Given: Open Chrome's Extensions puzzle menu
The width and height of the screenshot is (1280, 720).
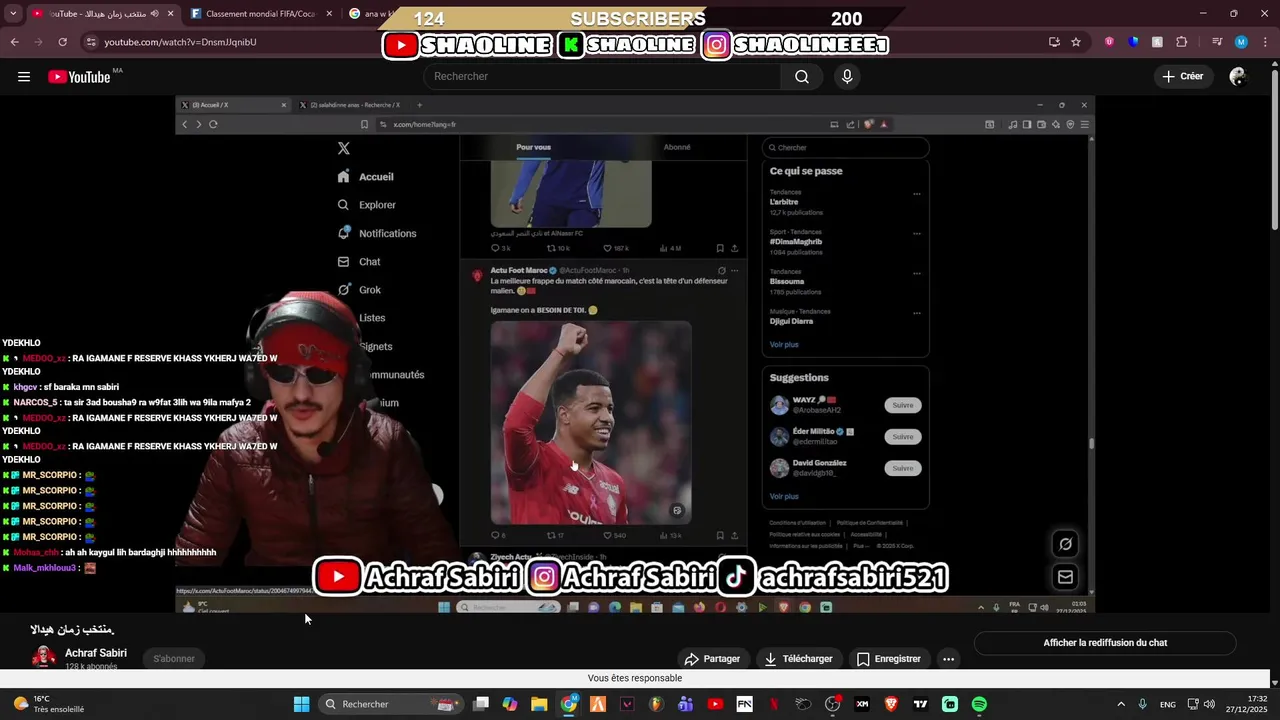Looking at the screenshot, I should 1182,42.
